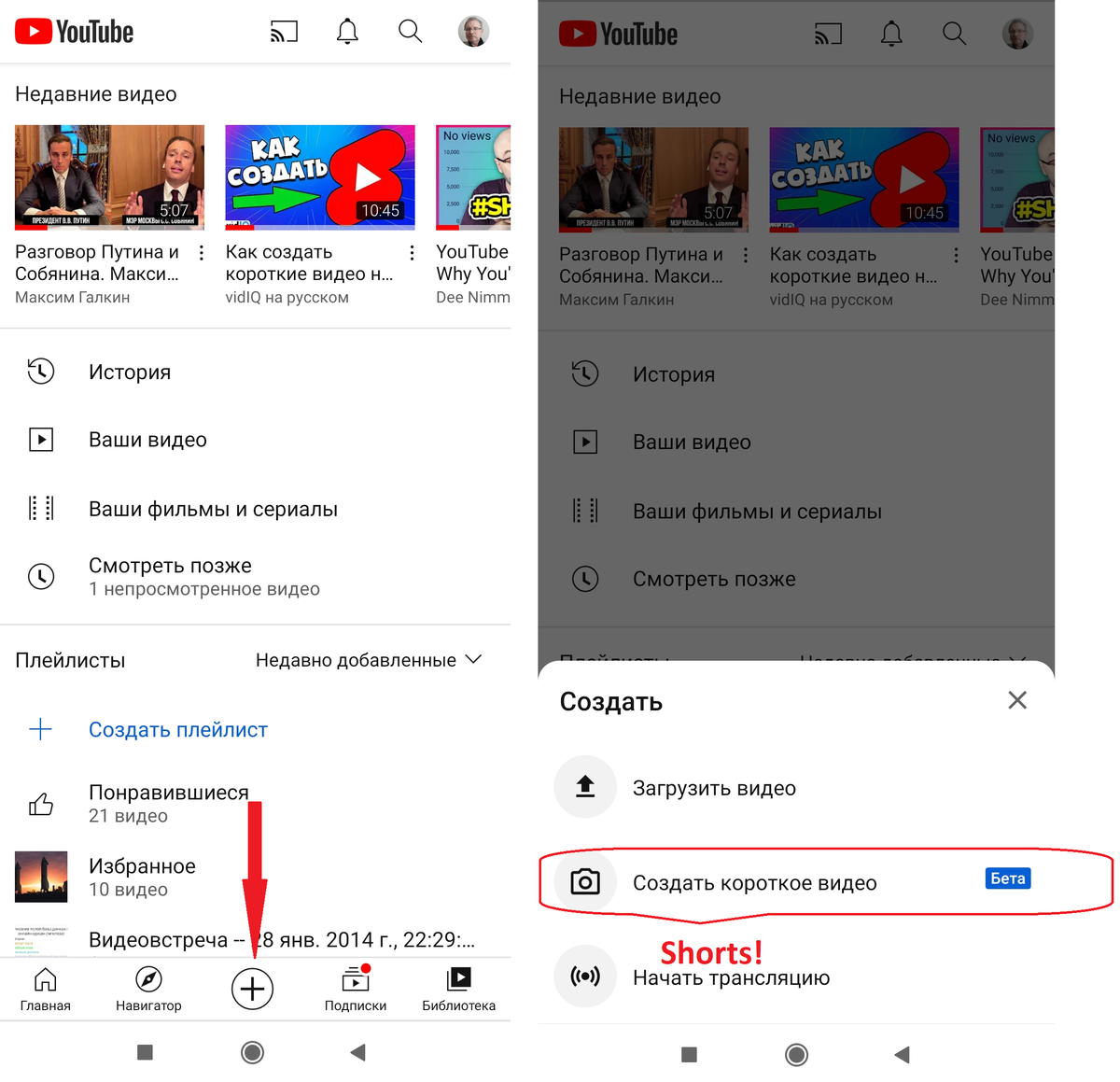Open Избранное 10 видео playlist
This screenshot has width=1120, height=1082.
pos(255,877)
